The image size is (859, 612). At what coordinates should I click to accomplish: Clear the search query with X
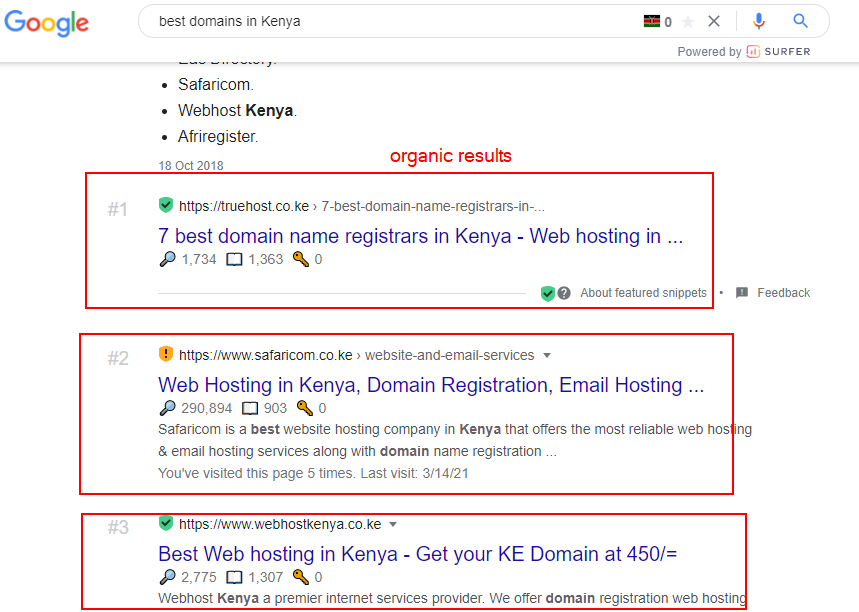[713, 21]
